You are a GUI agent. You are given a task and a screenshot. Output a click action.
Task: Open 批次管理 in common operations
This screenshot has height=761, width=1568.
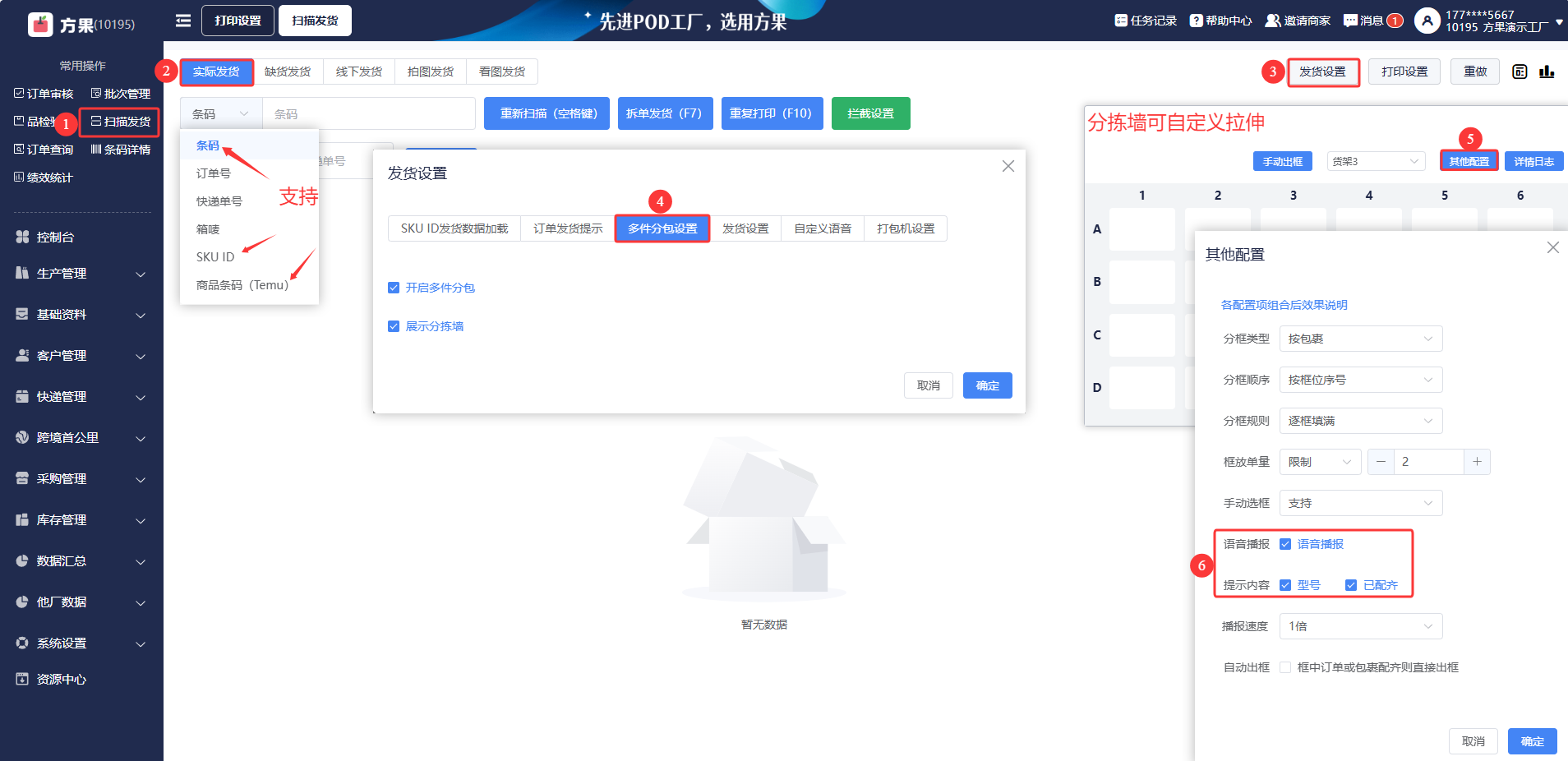(x=121, y=94)
